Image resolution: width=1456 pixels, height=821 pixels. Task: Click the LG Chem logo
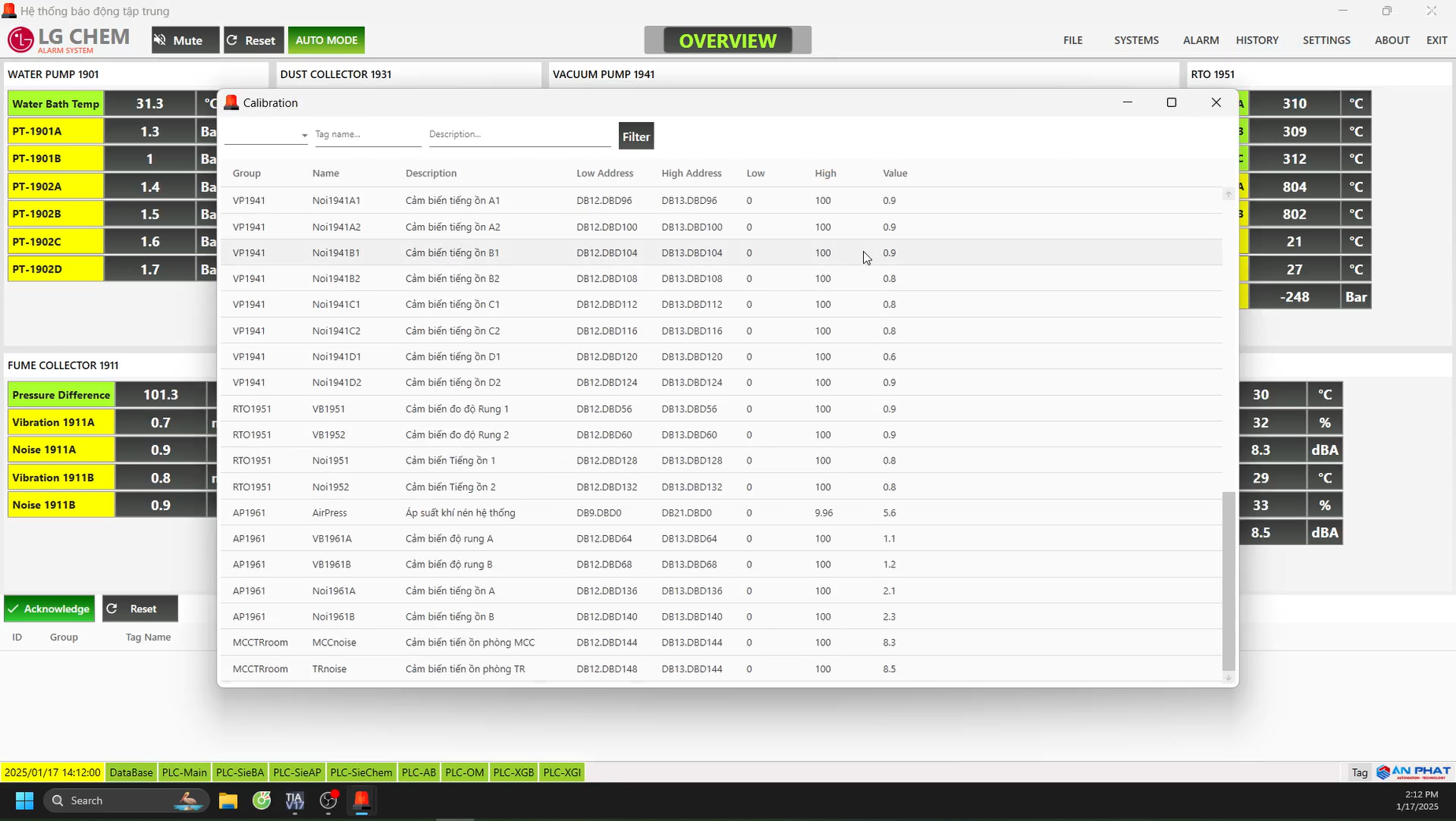pos(69,40)
